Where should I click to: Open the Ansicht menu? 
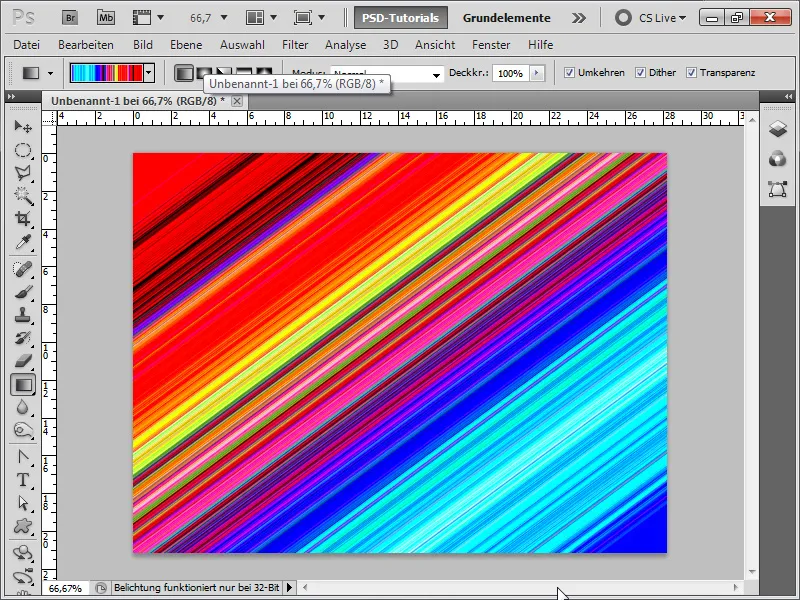coord(435,45)
